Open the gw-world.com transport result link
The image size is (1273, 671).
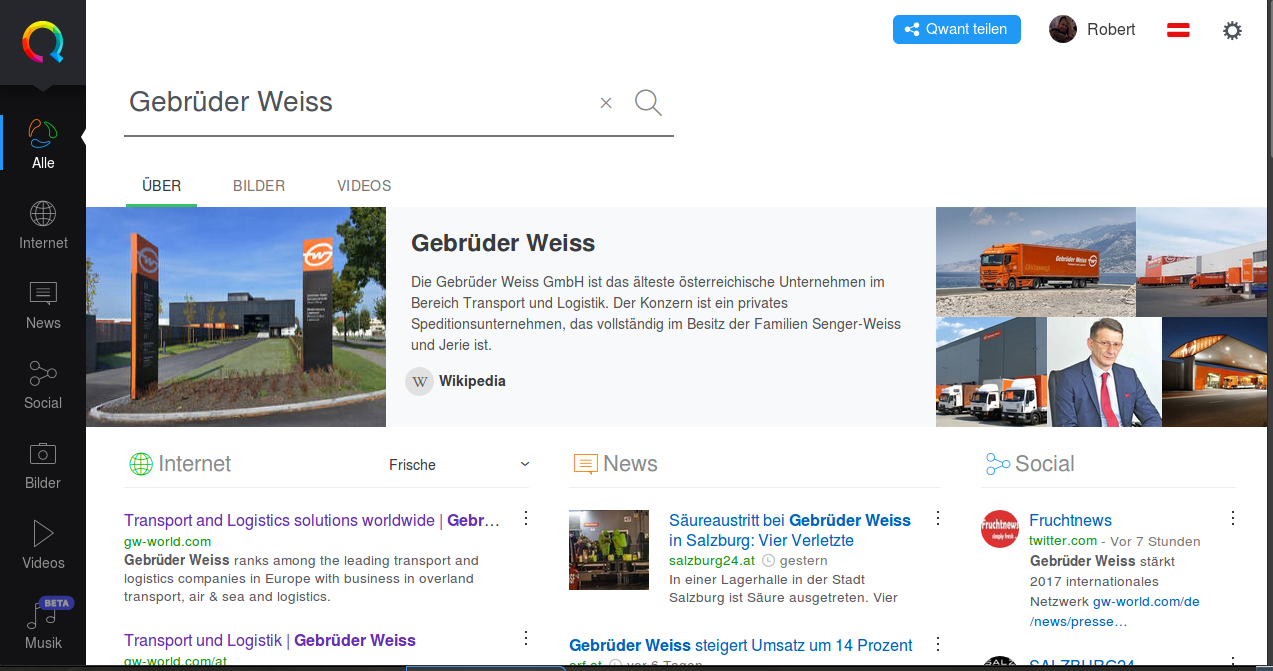tap(310, 520)
